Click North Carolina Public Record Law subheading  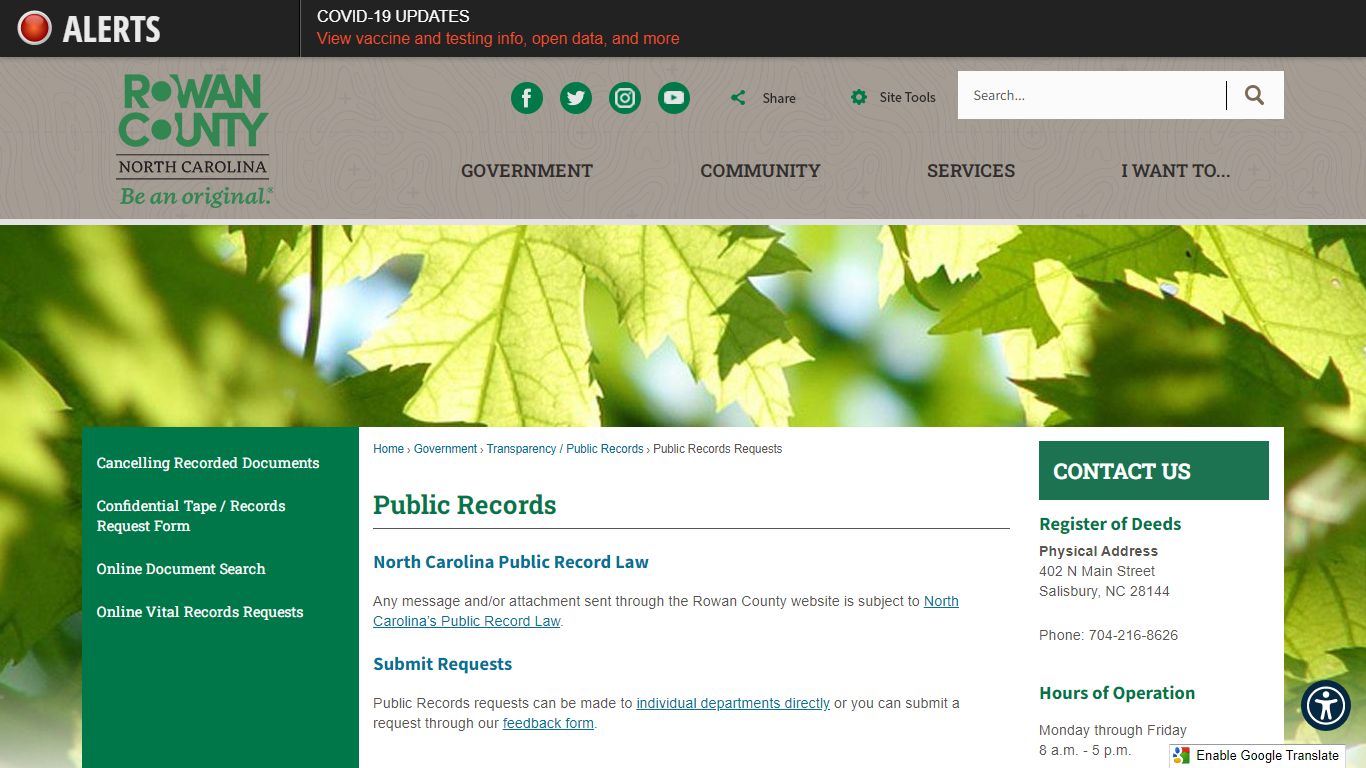point(511,562)
